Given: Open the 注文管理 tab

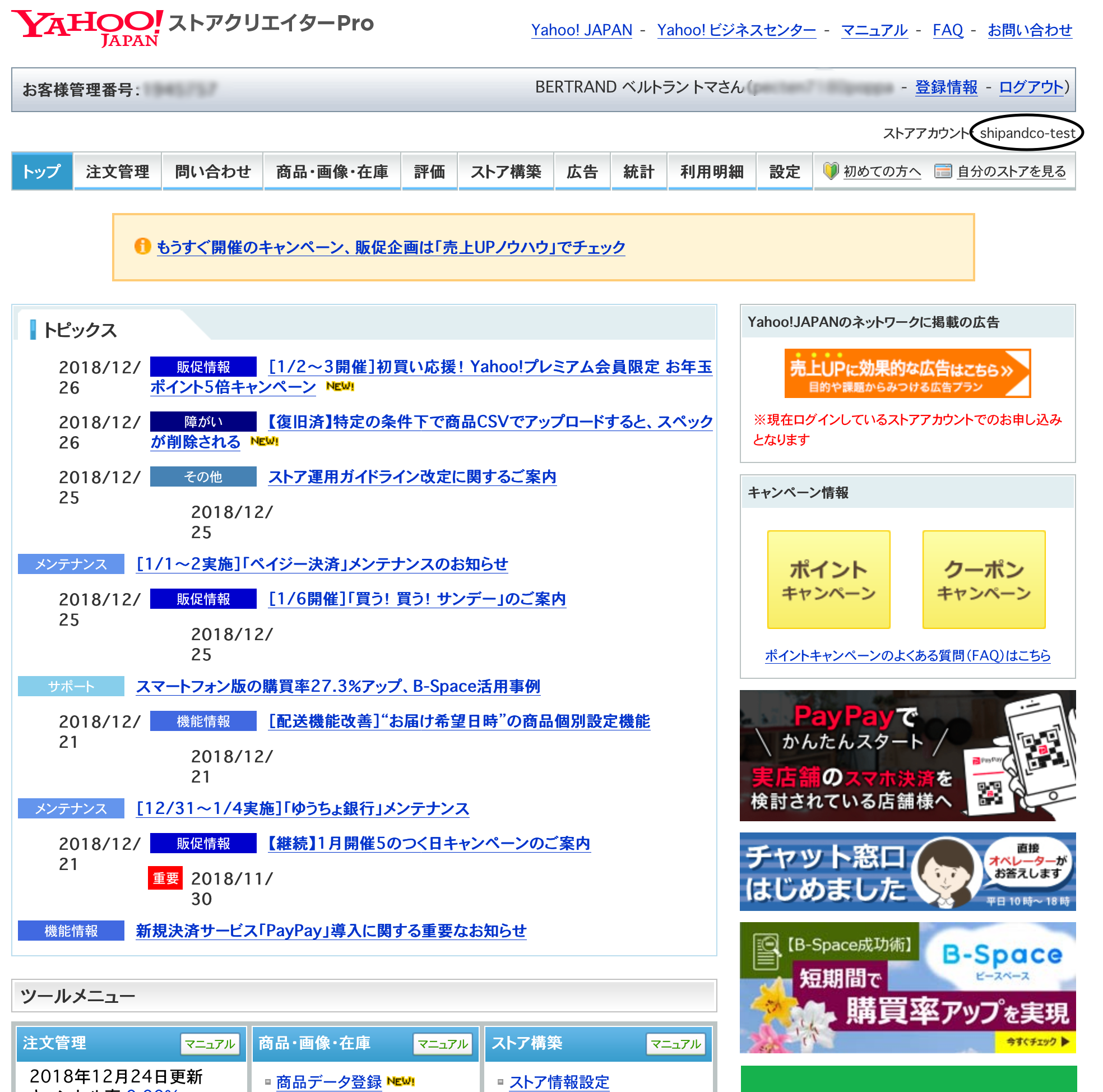Looking at the screenshot, I should point(118,172).
